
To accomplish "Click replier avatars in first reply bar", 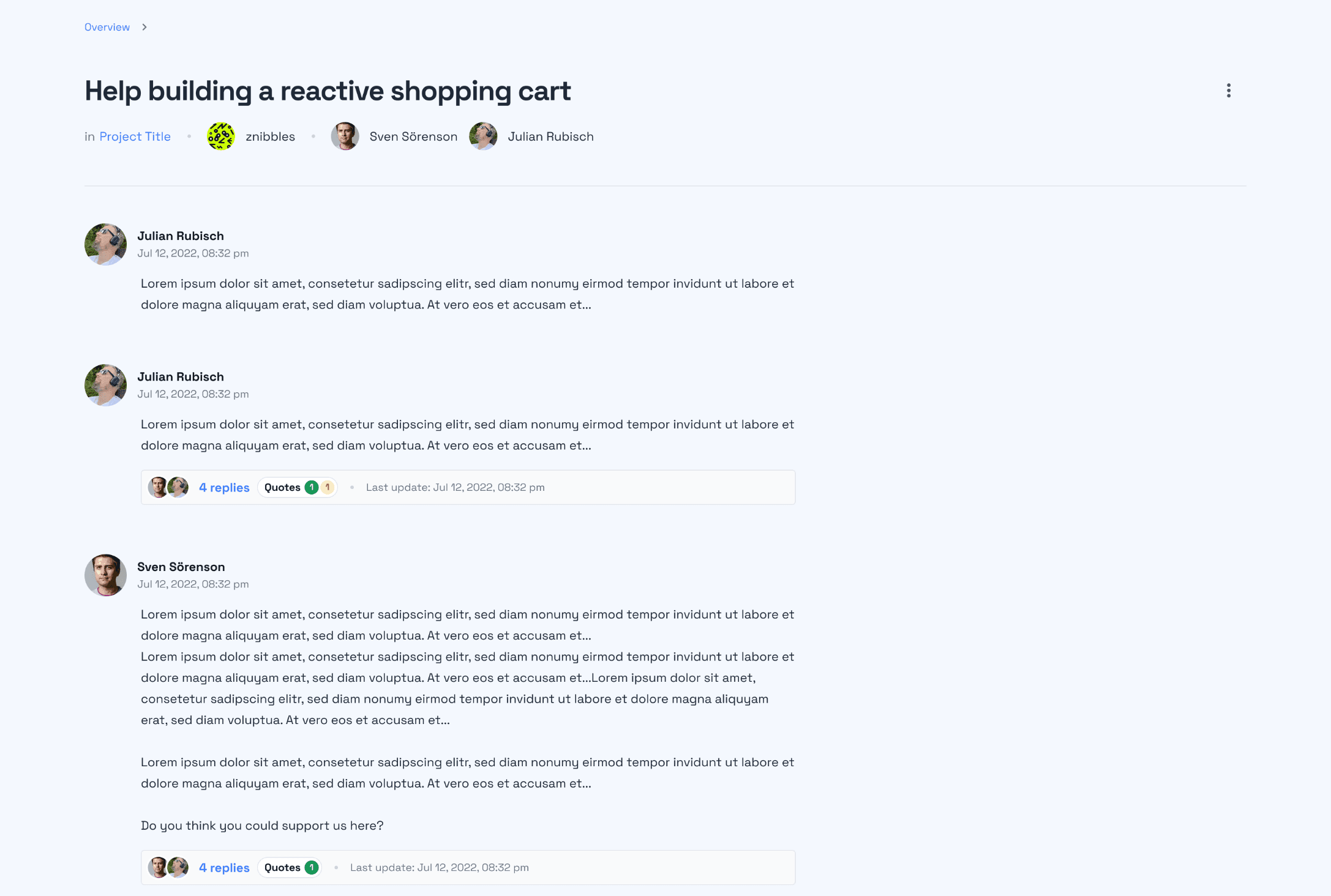I will pyautogui.click(x=168, y=487).
